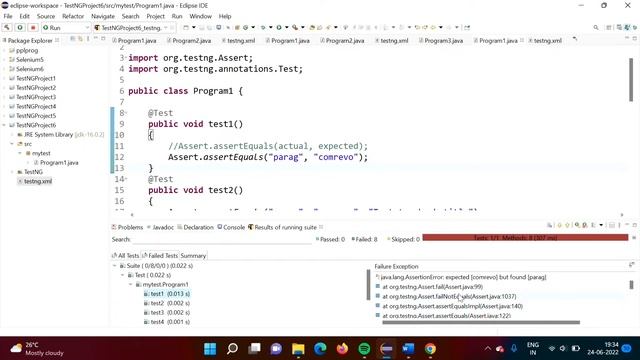Viewport: 640px width, 360px height.
Task: Collapse the TestNGProject6 project node
Action: [x=4, y=125]
